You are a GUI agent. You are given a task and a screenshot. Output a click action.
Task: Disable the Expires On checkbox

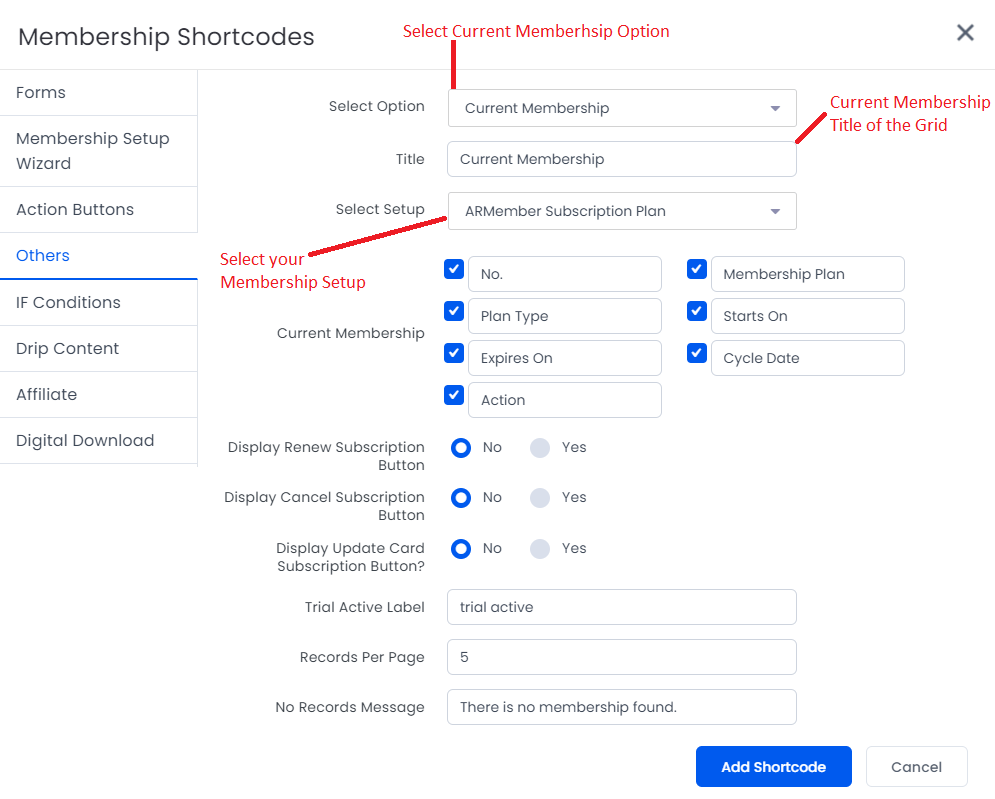[x=454, y=353]
